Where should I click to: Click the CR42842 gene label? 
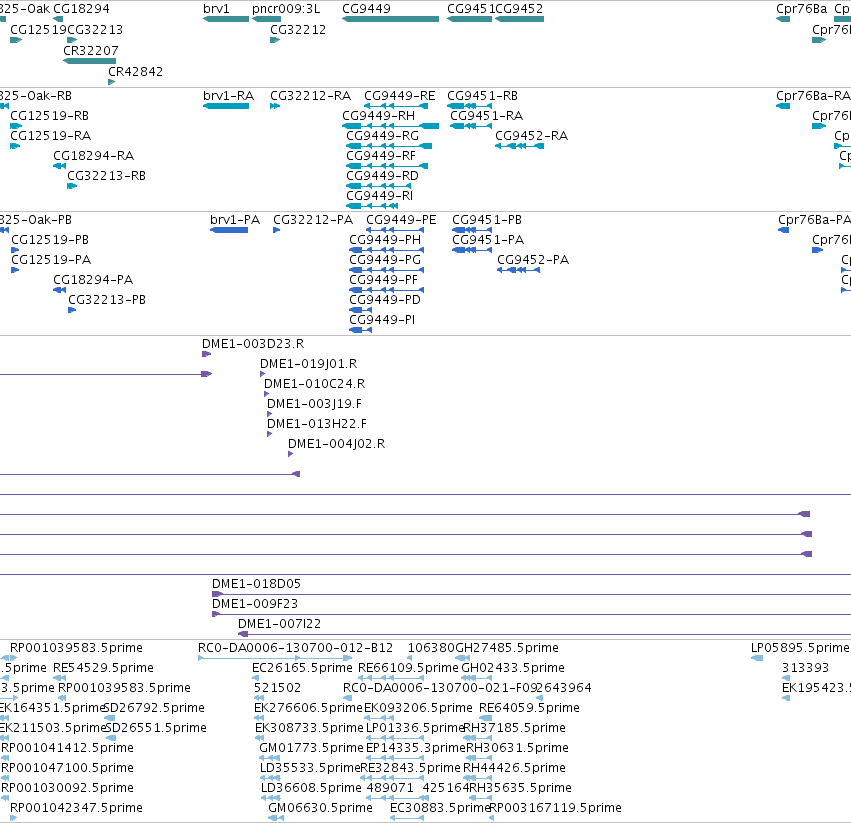click(136, 72)
